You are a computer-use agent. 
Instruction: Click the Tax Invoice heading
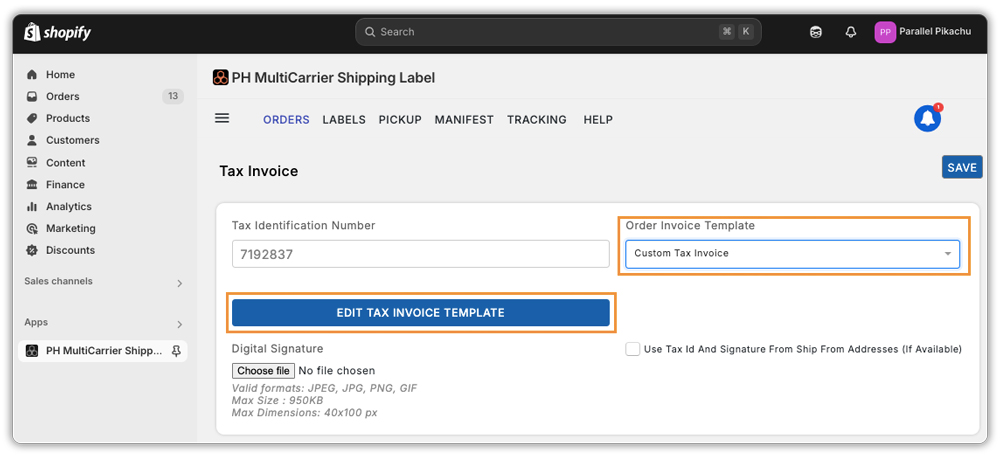coord(258,171)
